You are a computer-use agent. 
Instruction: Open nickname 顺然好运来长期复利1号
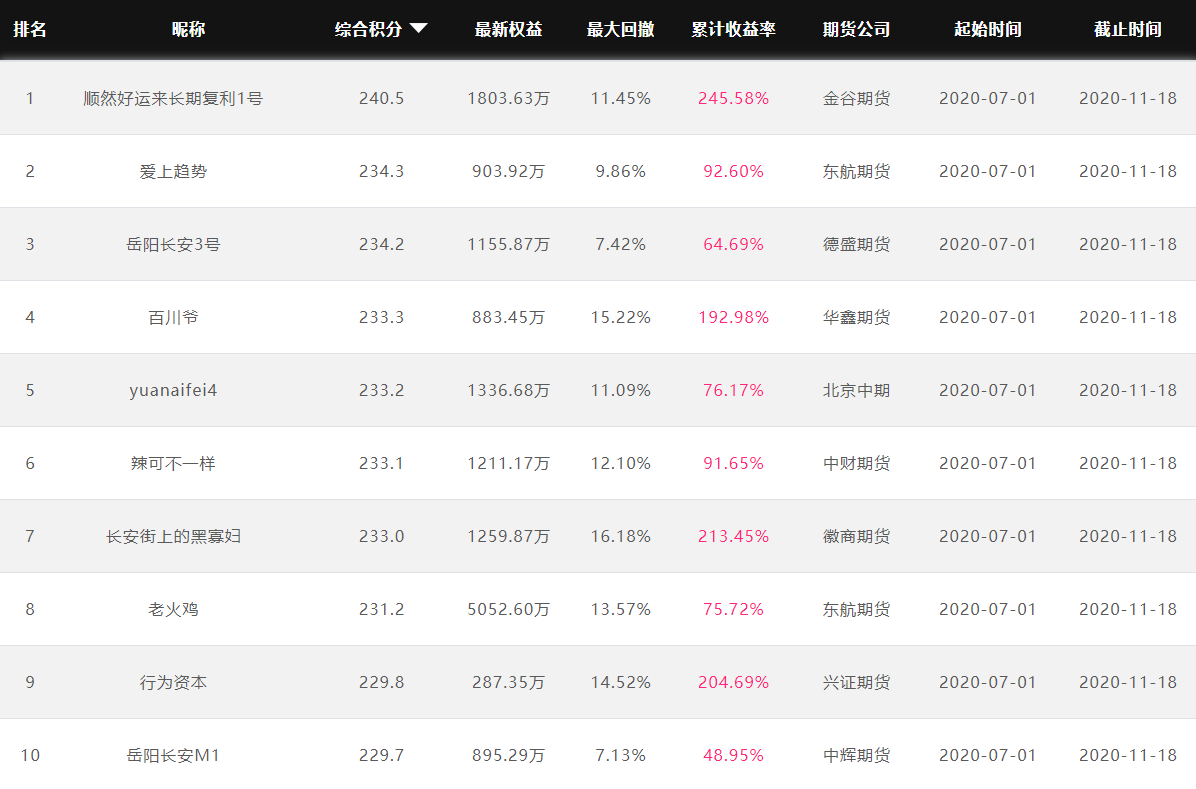pyautogui.click(x=173, y=98)
